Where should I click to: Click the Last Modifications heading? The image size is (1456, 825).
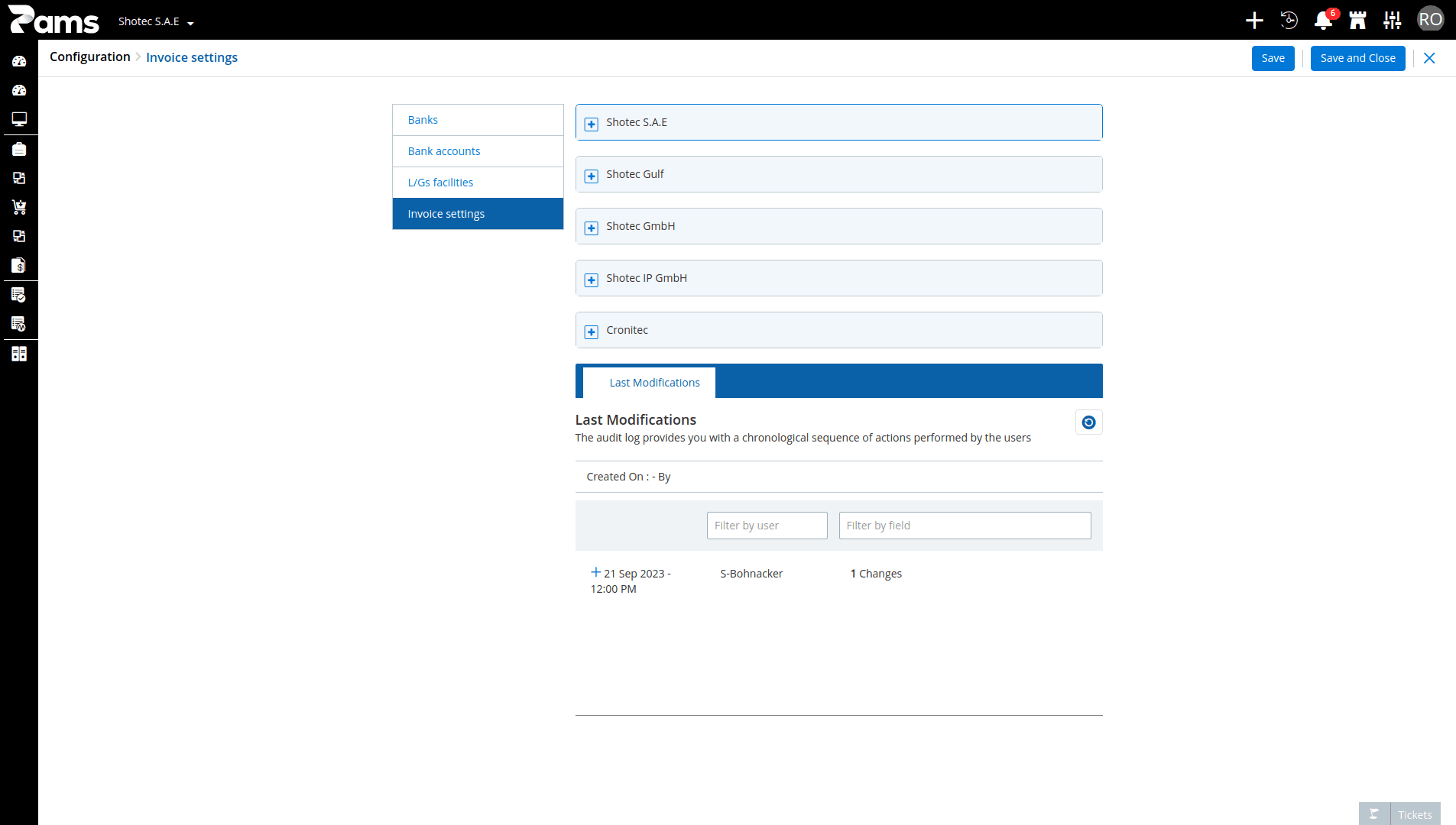[x=635, y=420]
